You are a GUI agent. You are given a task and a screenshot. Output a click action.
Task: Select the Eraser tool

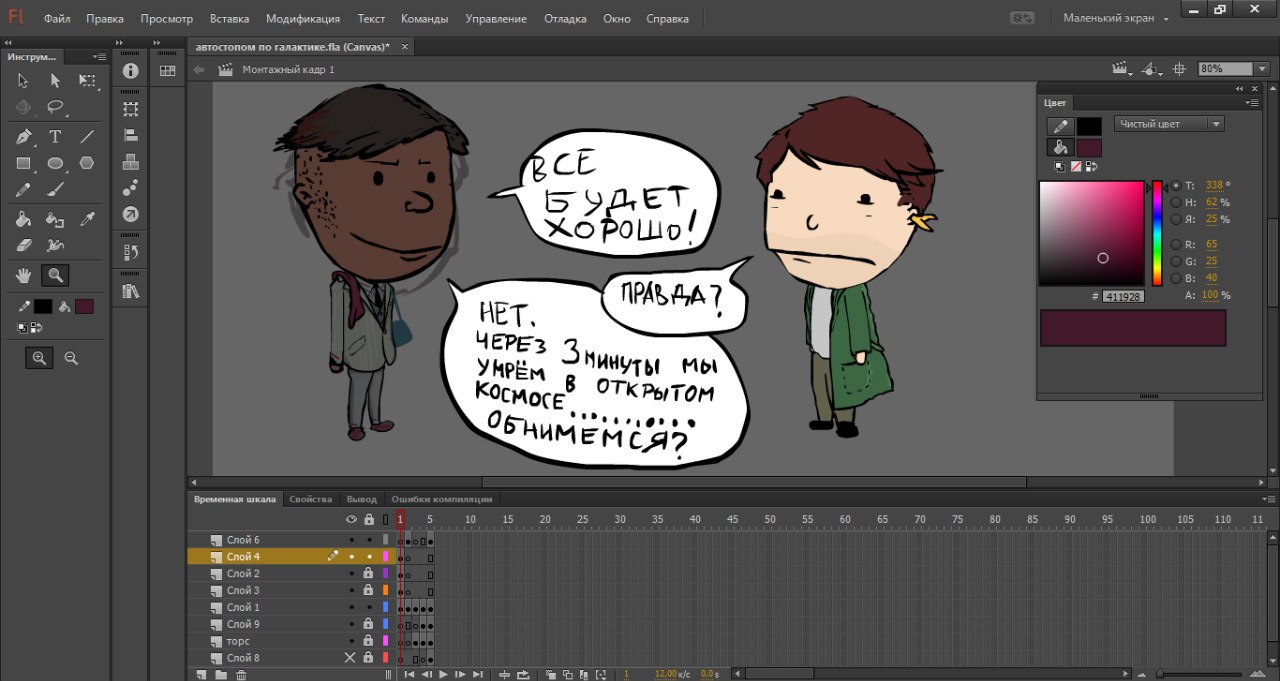(x=24, y=245)
